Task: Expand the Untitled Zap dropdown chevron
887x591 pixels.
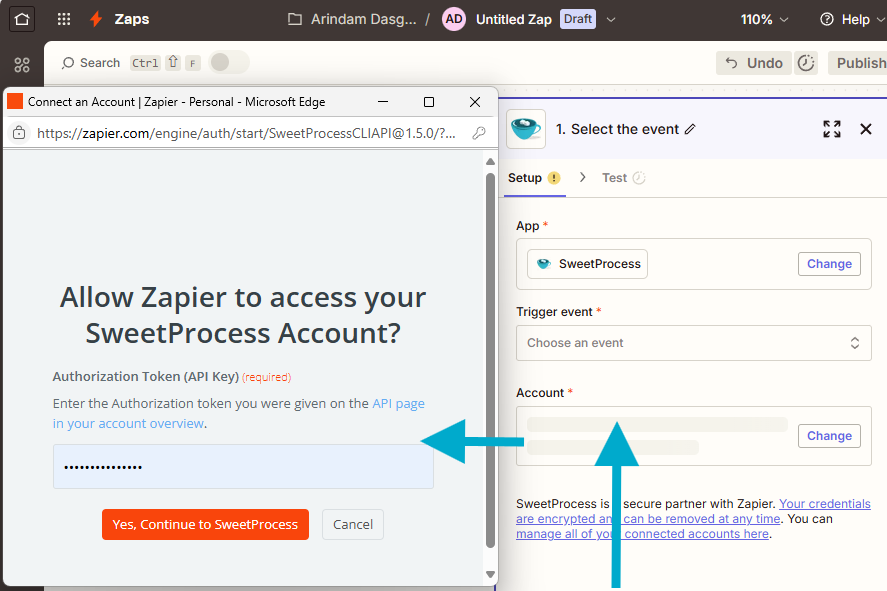Action: click(x=611, y=19)
